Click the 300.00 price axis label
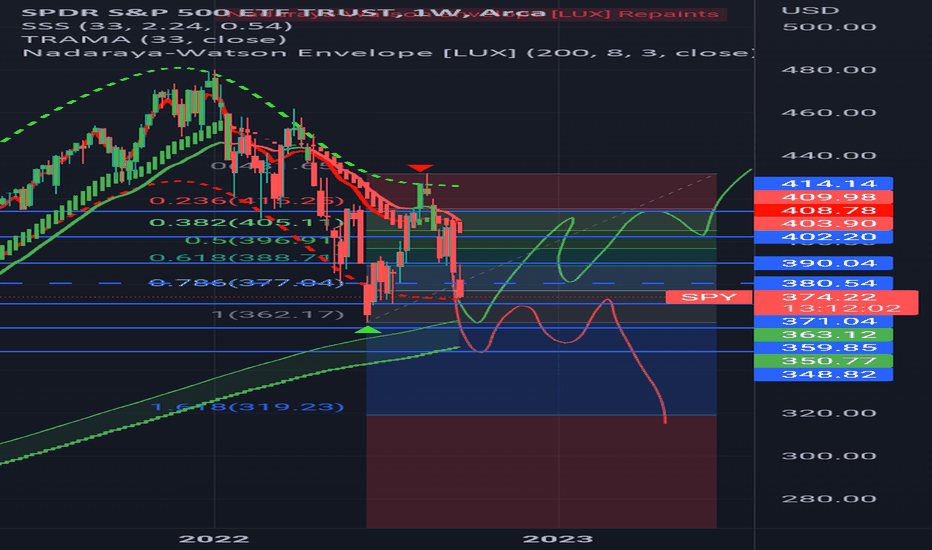 829,456
